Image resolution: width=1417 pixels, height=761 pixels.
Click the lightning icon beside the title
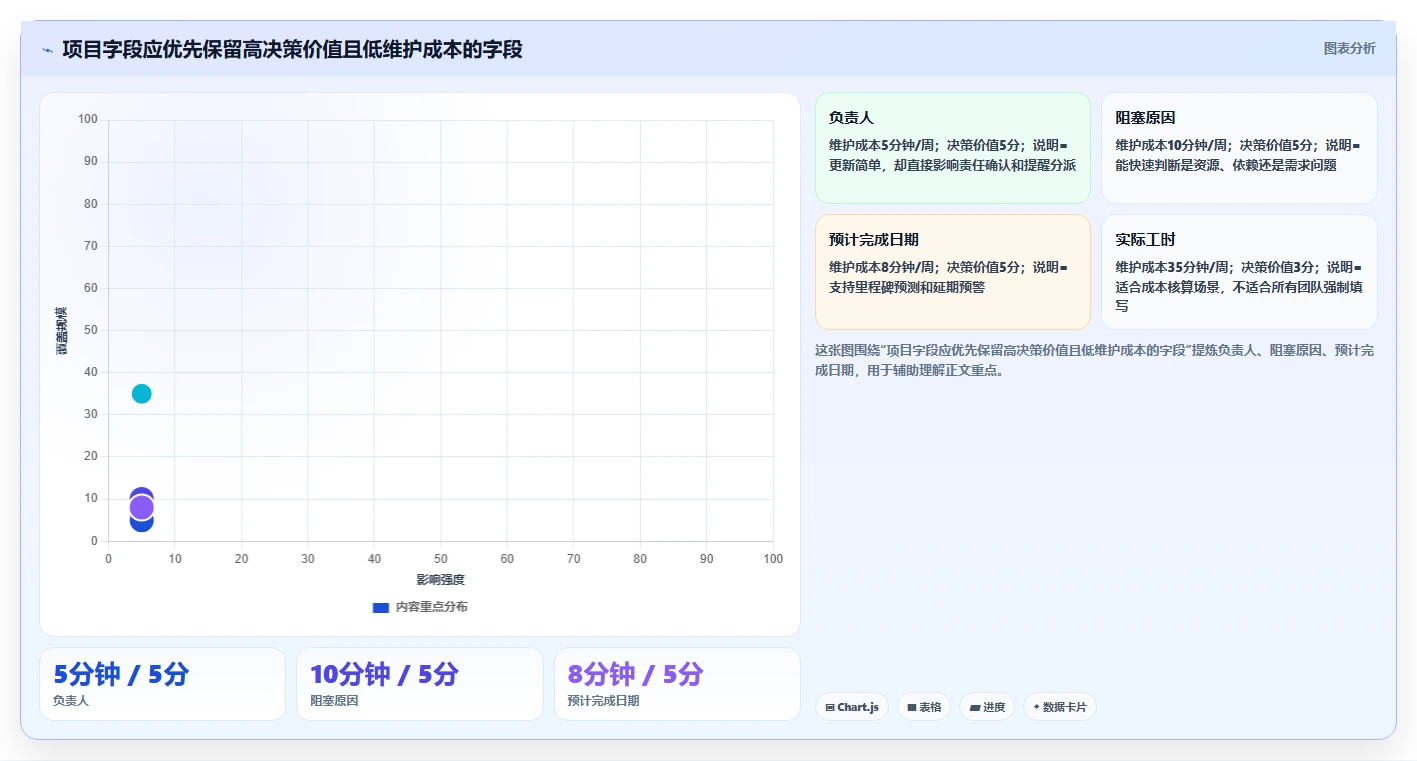[x=48, y=50]
